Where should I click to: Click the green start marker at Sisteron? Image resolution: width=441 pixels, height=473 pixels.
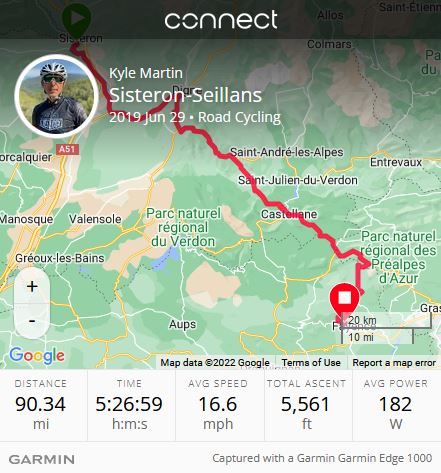[x=77, y=19]
